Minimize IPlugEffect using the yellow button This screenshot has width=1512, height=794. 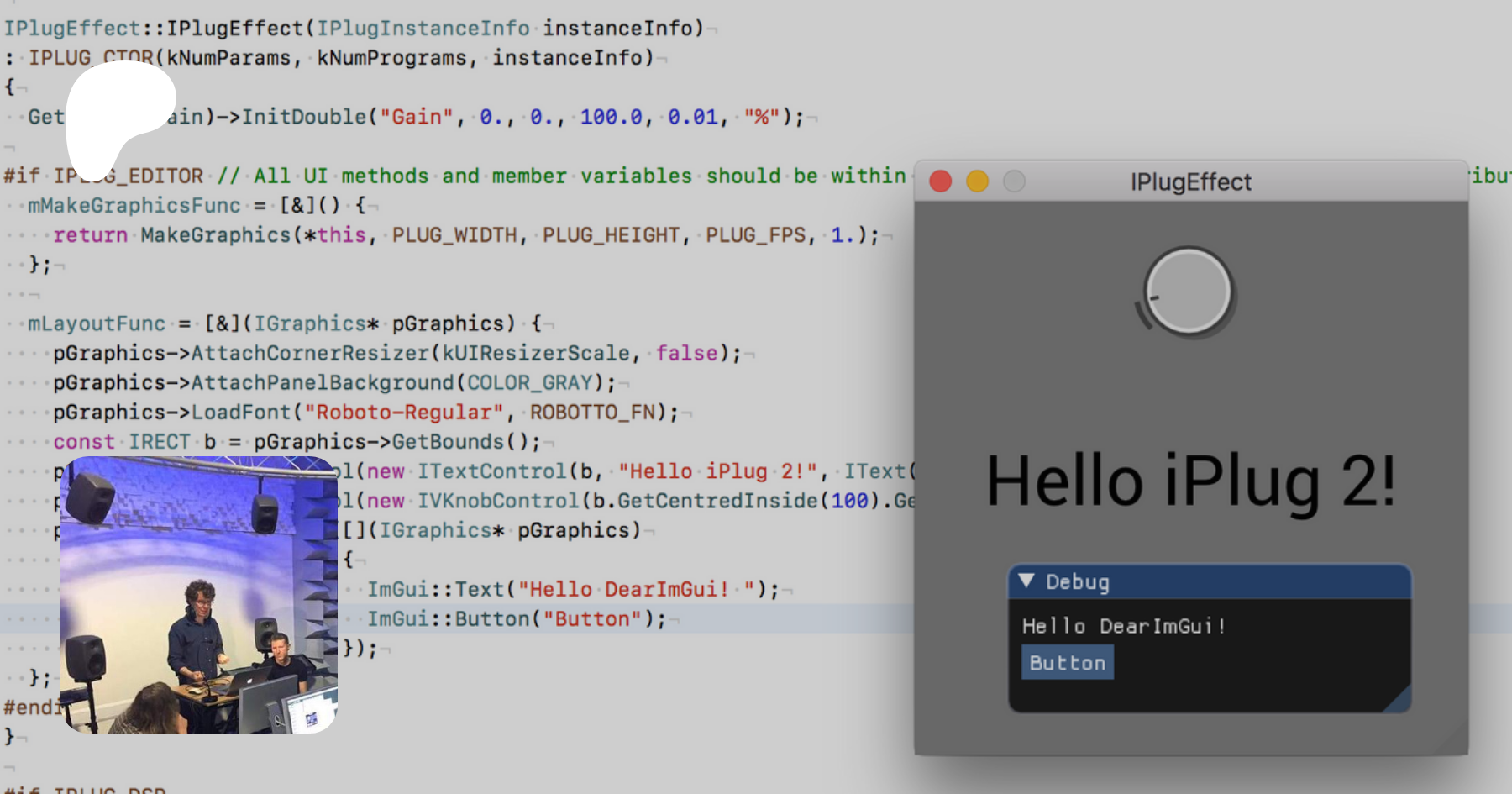978,181
